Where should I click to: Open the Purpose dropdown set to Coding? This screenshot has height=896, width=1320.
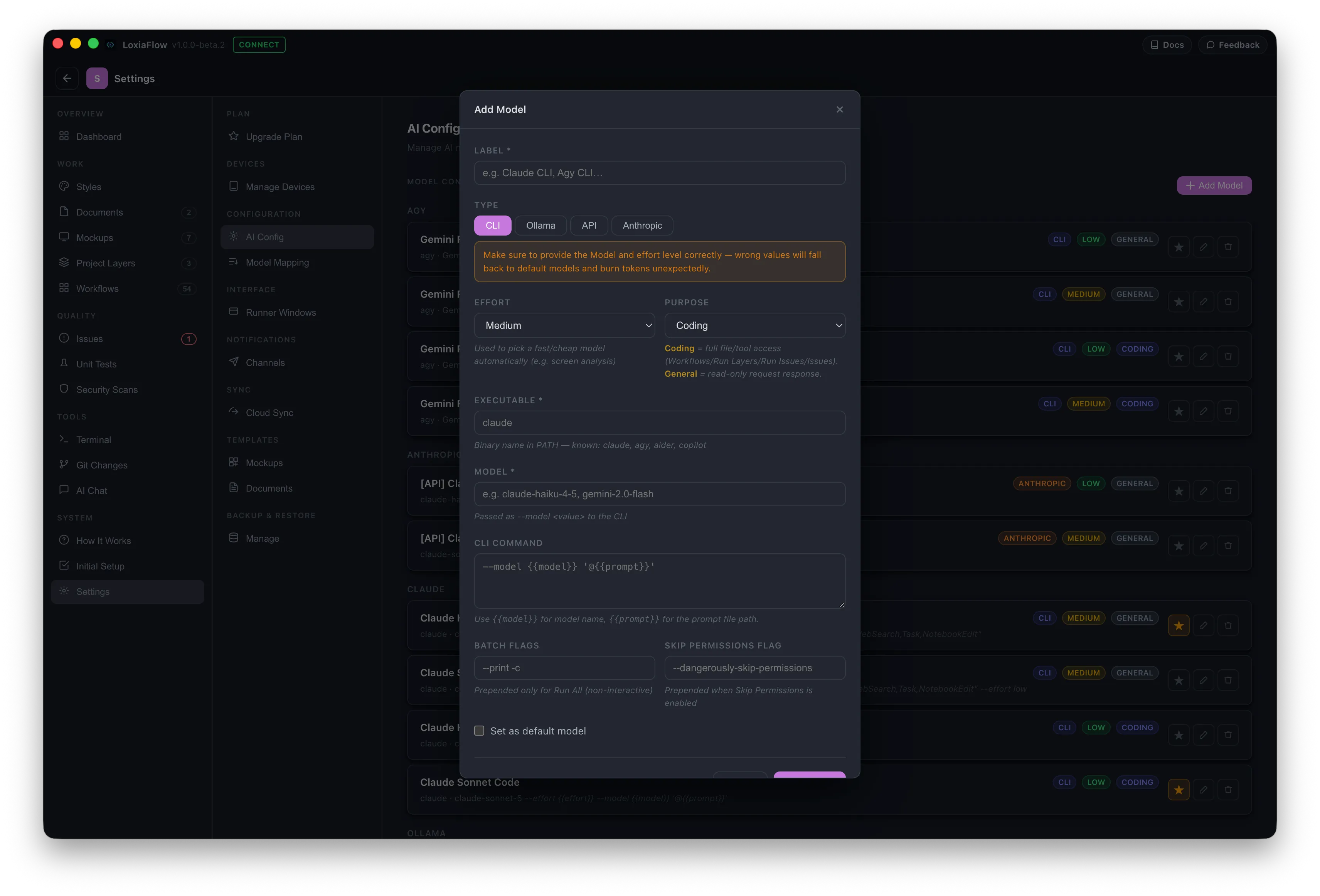(755, 325)
